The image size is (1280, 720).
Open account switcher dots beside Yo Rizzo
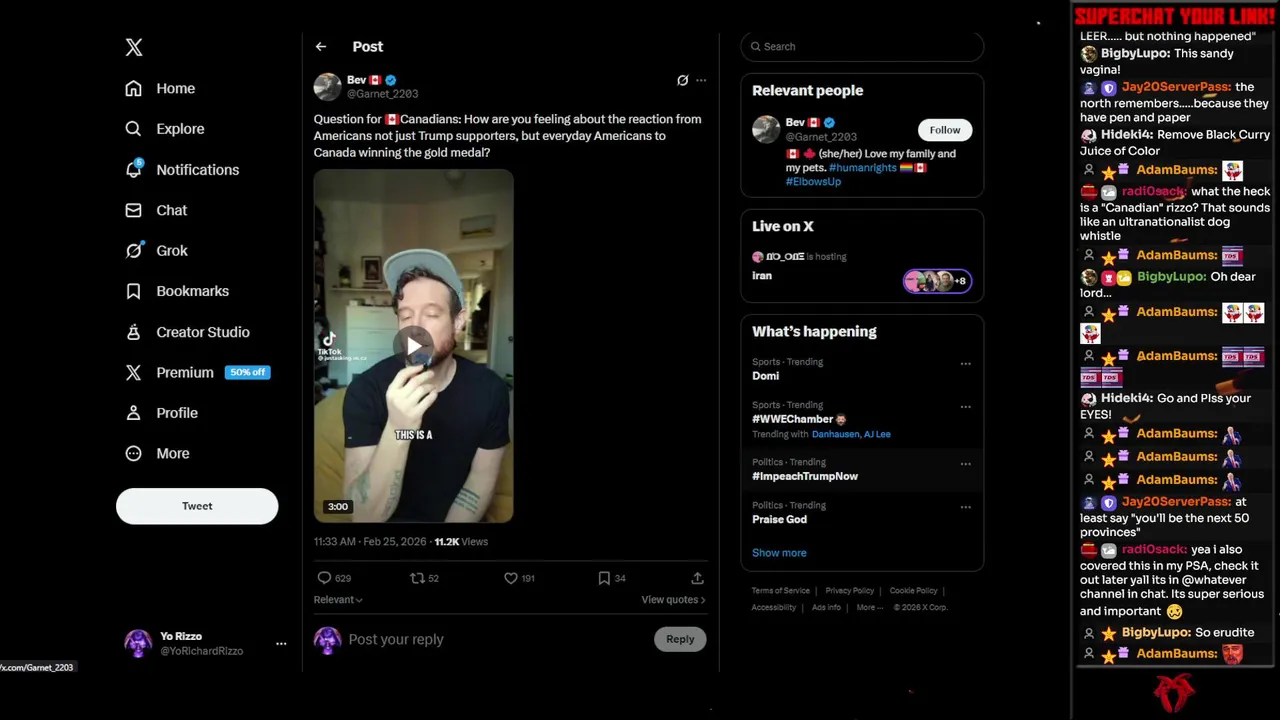coord(281,643)
